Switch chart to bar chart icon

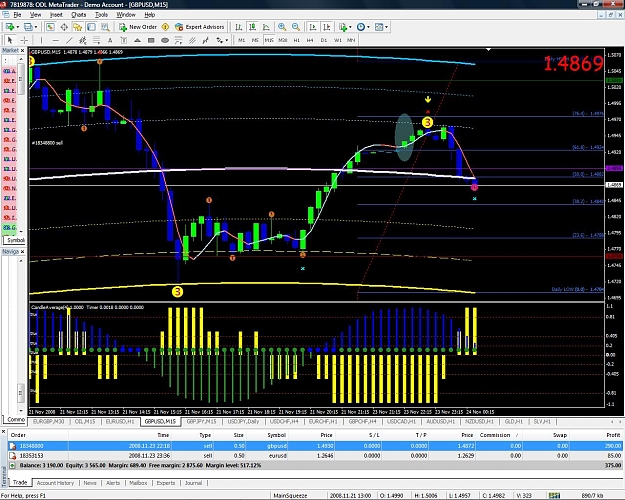pyautogui.click(x=238, y=27)
